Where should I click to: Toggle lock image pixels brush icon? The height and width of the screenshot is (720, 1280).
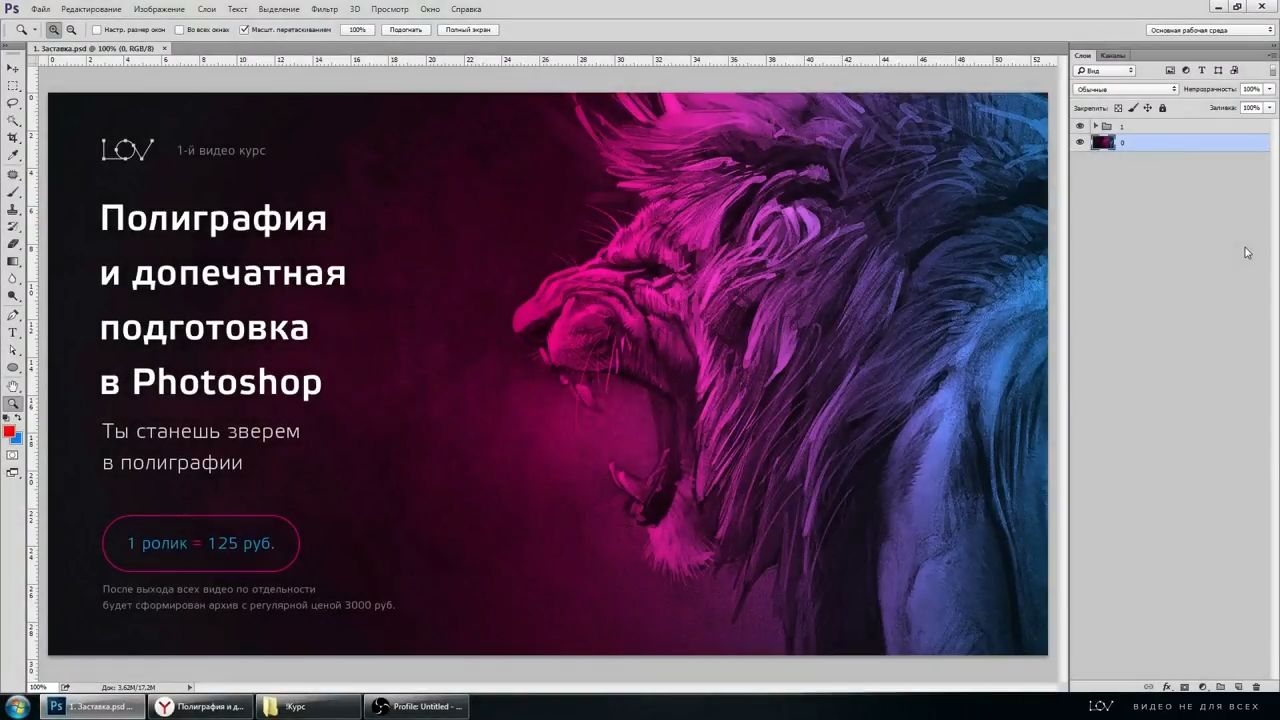pyautogui.click(x=1133, y=108)
